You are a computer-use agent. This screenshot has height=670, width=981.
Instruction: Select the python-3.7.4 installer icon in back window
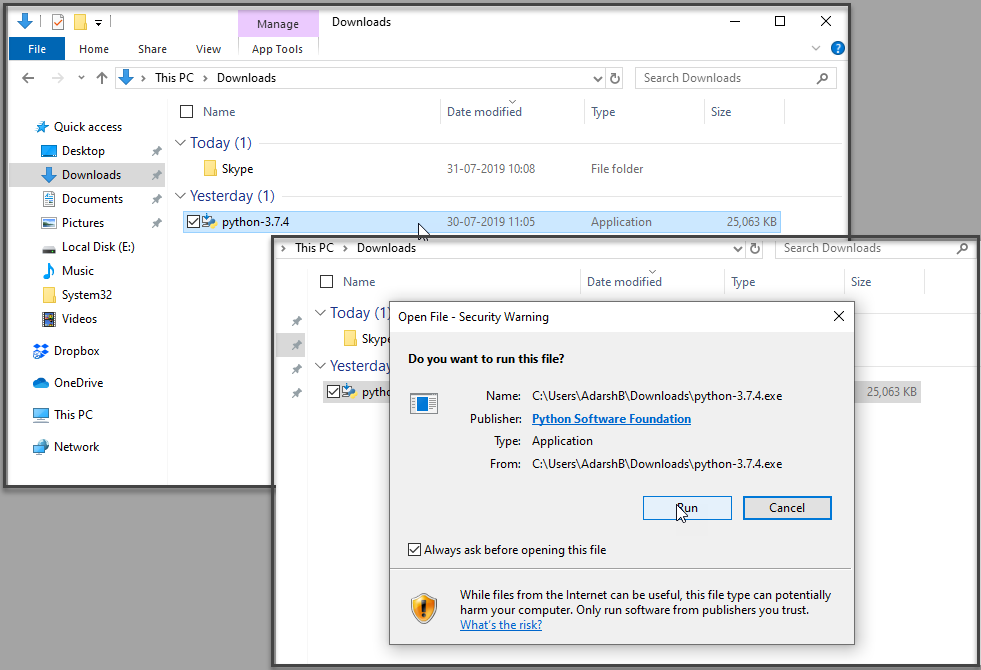(209, 221)
